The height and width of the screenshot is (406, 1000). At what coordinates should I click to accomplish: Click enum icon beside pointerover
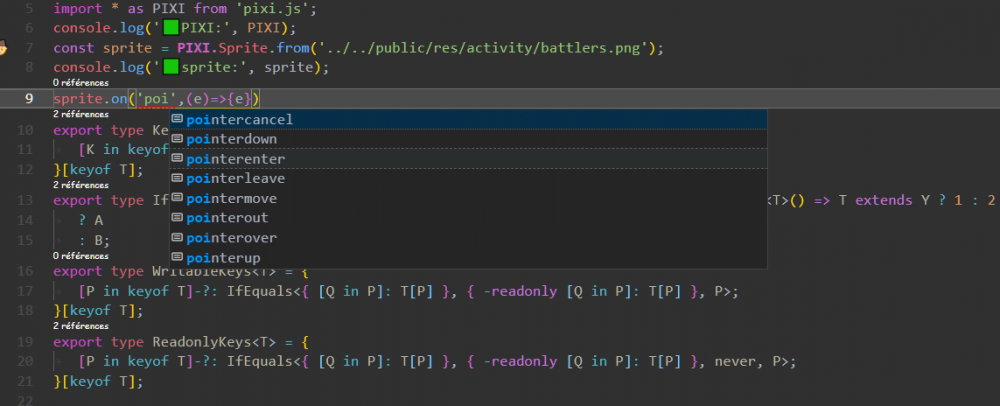click(x=177, y=238)
